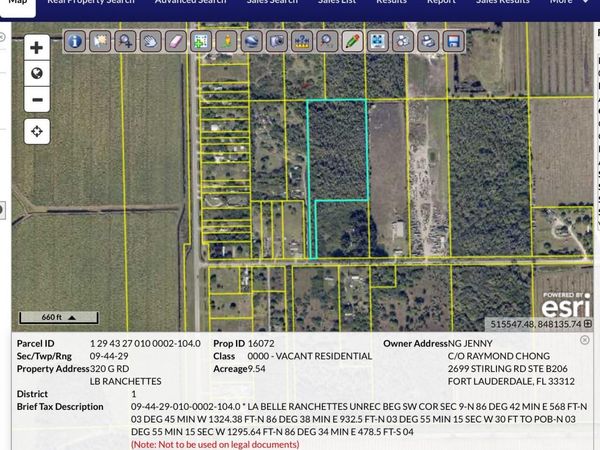Viewport: 600px width, 450px height.
Task: Click the magnifier search tool after measure
Action: [x=327, y=41]
